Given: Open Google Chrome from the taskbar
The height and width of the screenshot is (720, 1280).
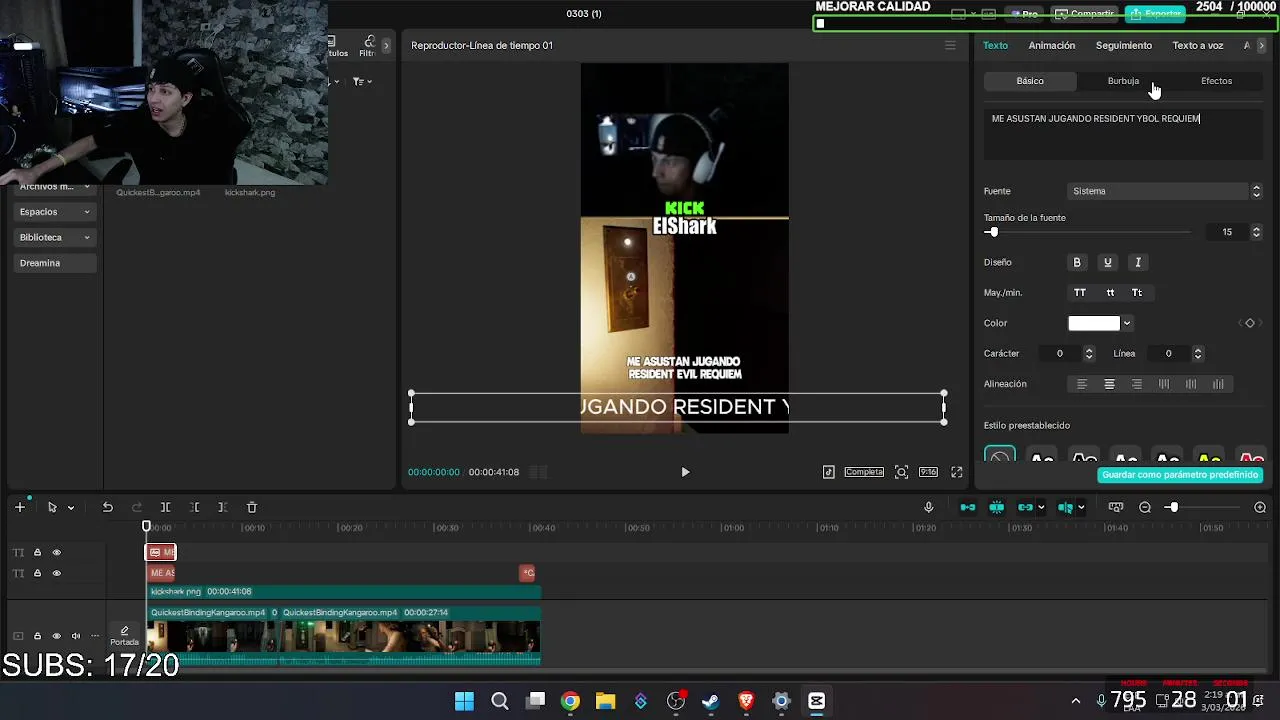Looking at the screenshot, I should pos(570,701).
